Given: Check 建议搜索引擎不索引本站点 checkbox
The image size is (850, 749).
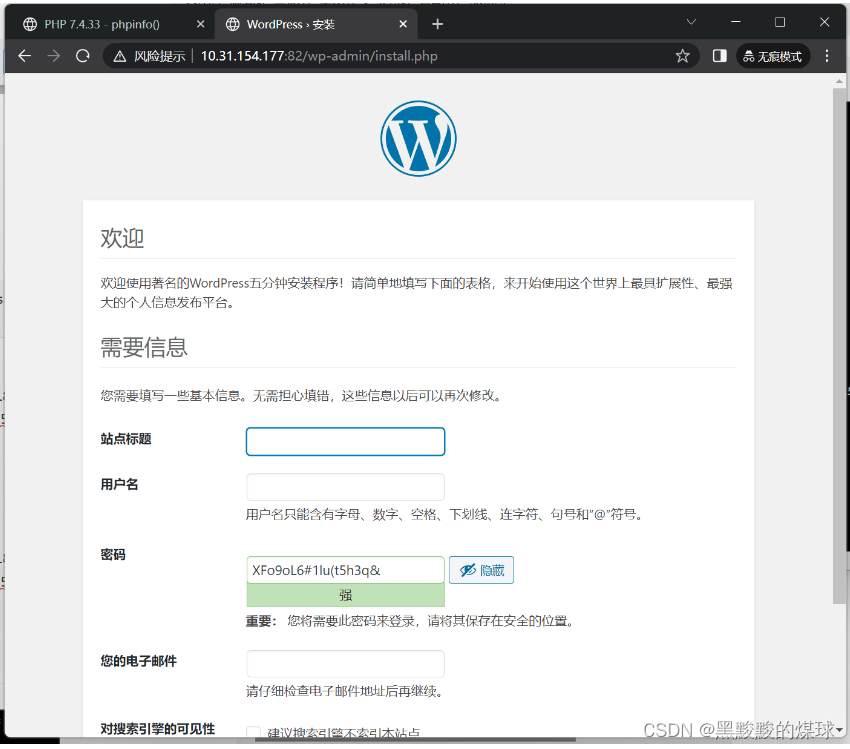Looking at the screenshot, I should 254,733.
